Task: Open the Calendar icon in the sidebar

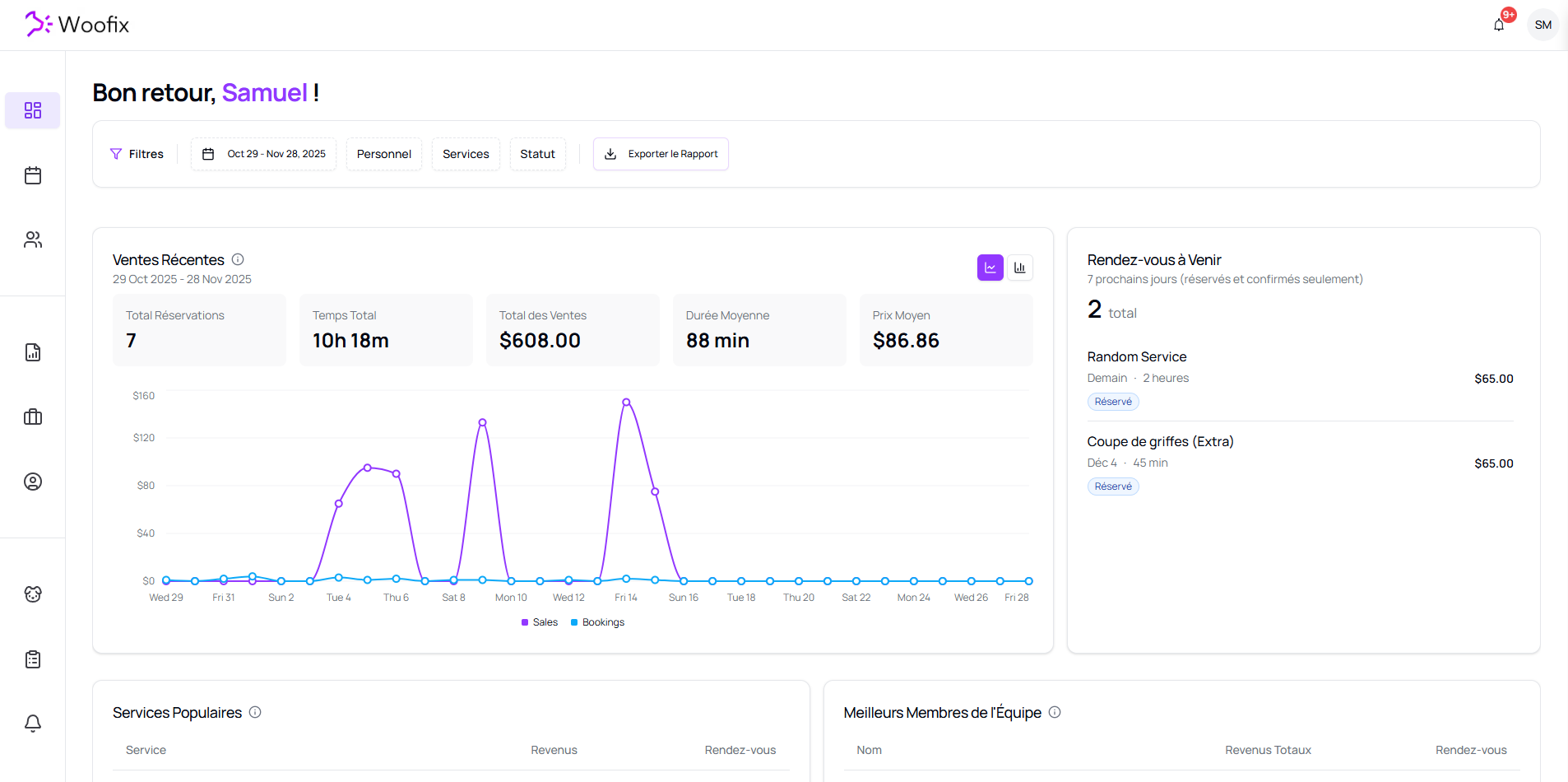Action: 32,175
